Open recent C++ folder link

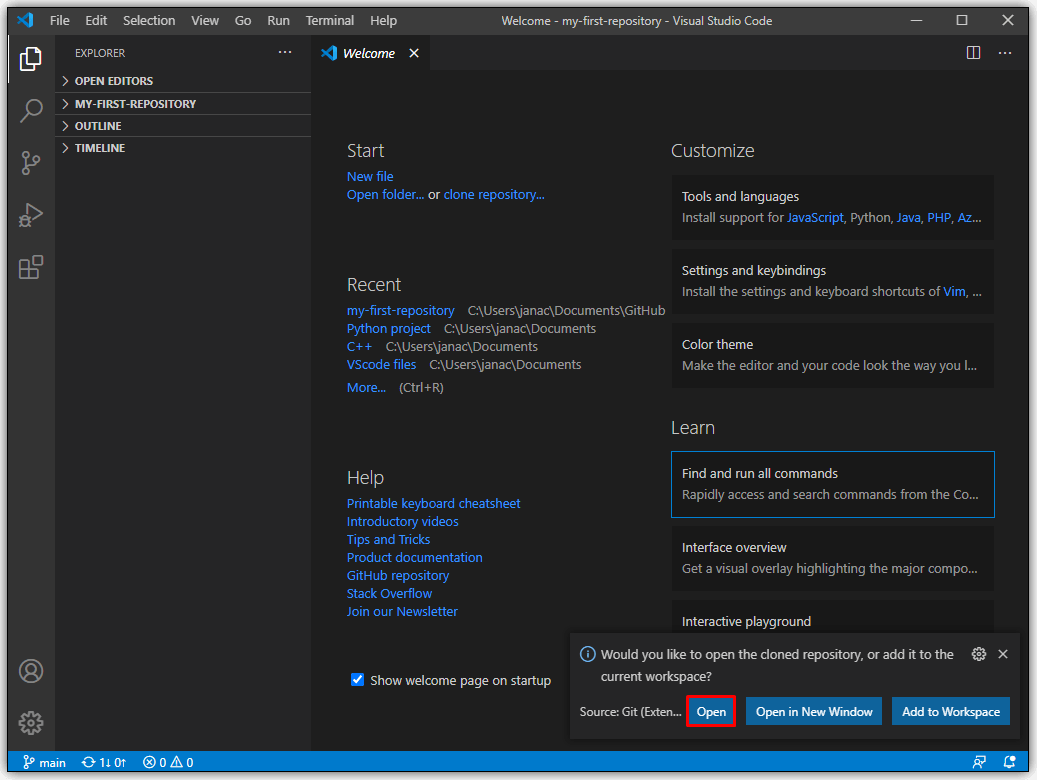coord(359,346)
